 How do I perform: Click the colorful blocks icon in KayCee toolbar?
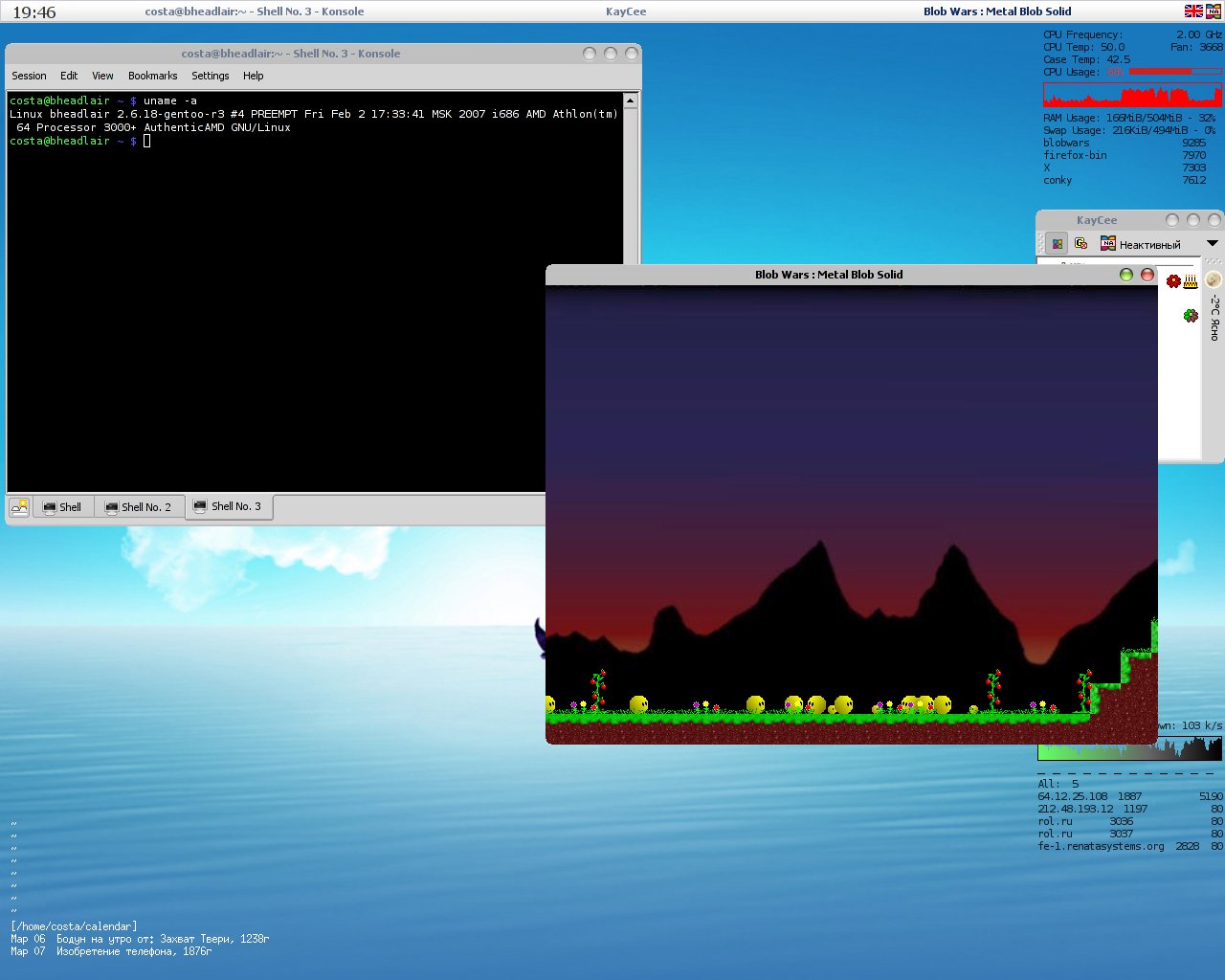[x=1057, y=243]
